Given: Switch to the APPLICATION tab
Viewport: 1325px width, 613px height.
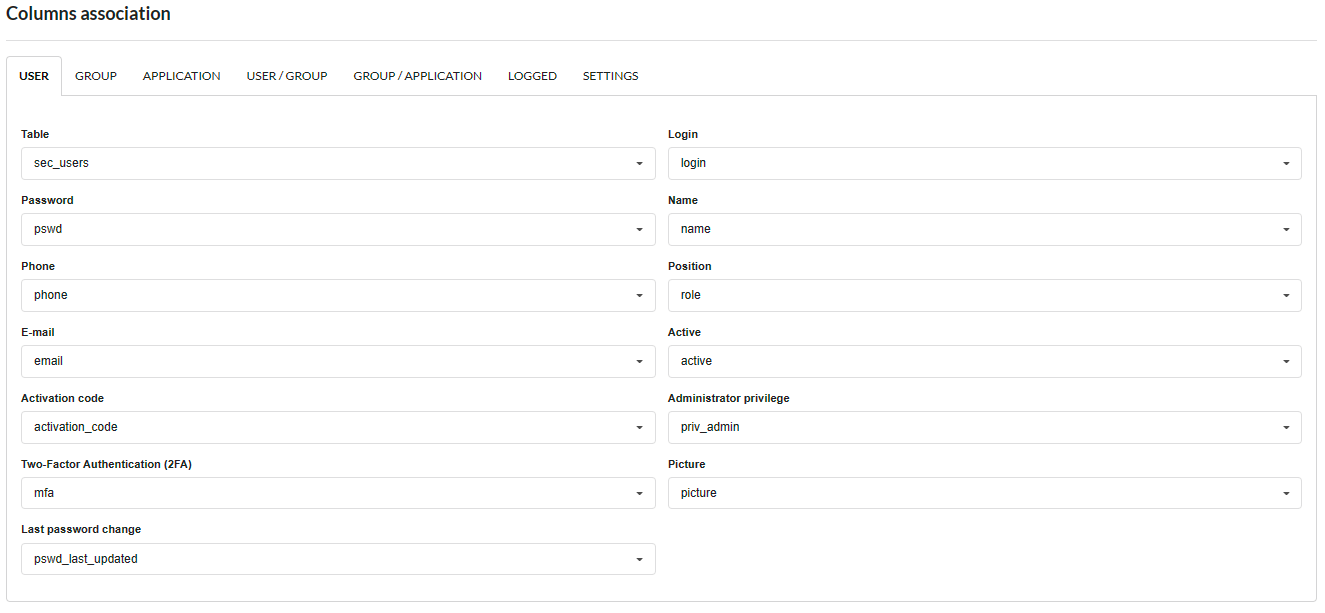Looking at the screenshot, I should coord(181,75).
